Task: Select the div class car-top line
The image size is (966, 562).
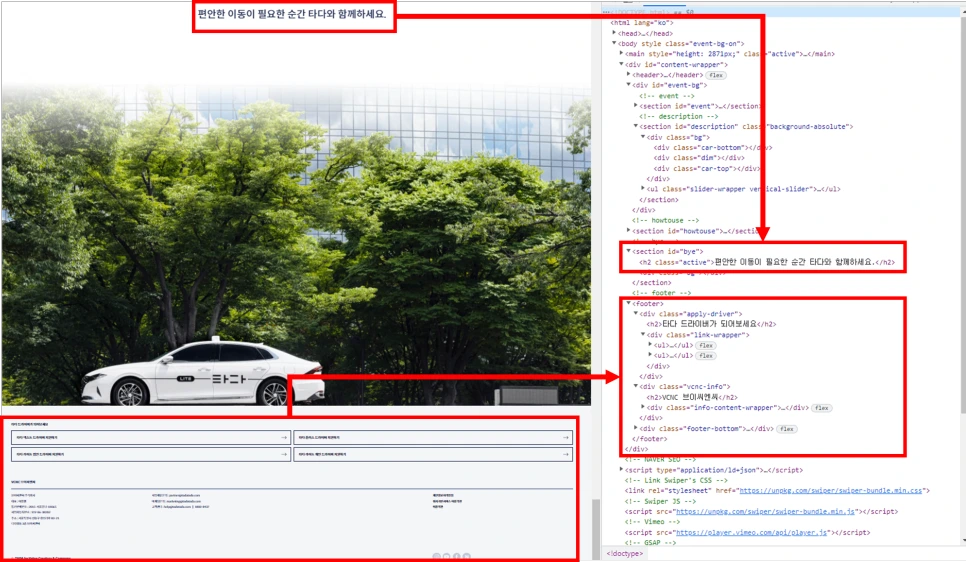Action: (x=707, y=168)
